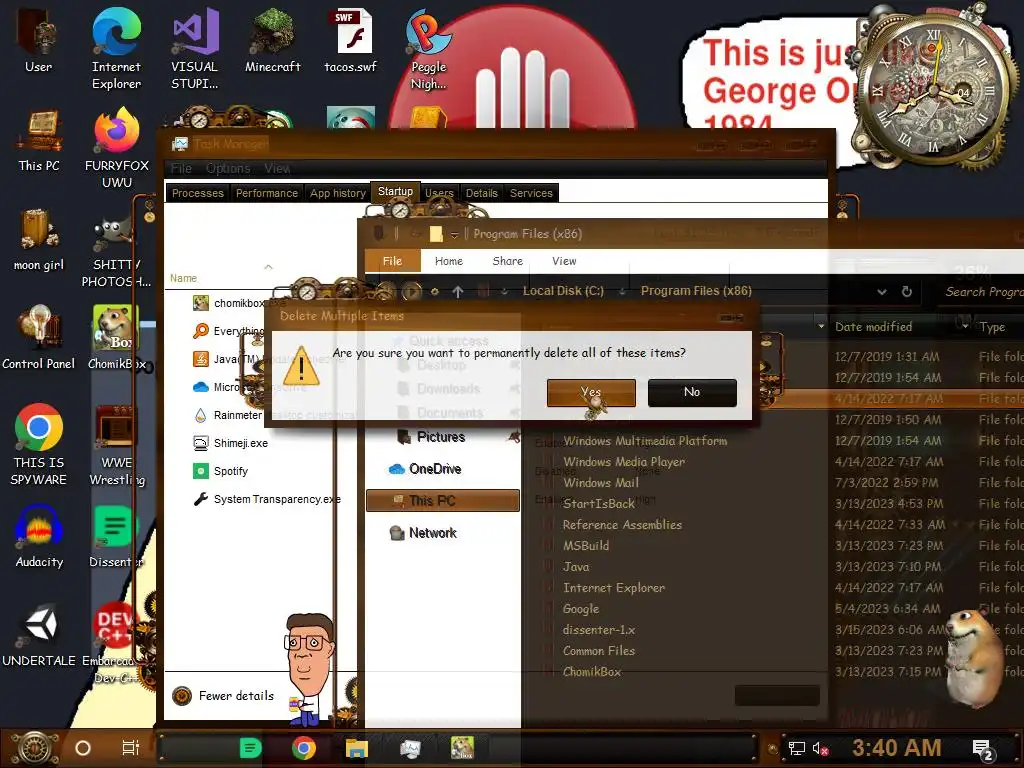Select the This PC desktop icon
Viewport: 1024px width, 768px height.
pyautogui.click(x=39, y=140)
